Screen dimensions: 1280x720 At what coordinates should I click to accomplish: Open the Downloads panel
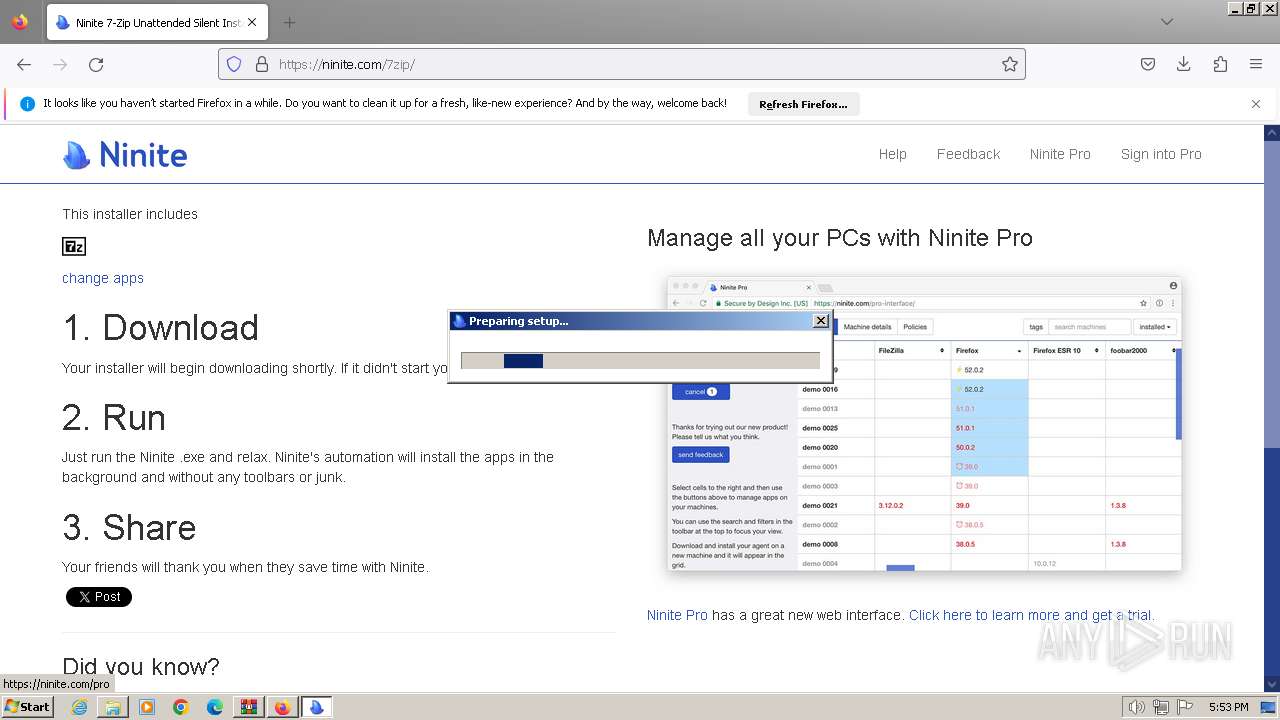coord(1184,64)
